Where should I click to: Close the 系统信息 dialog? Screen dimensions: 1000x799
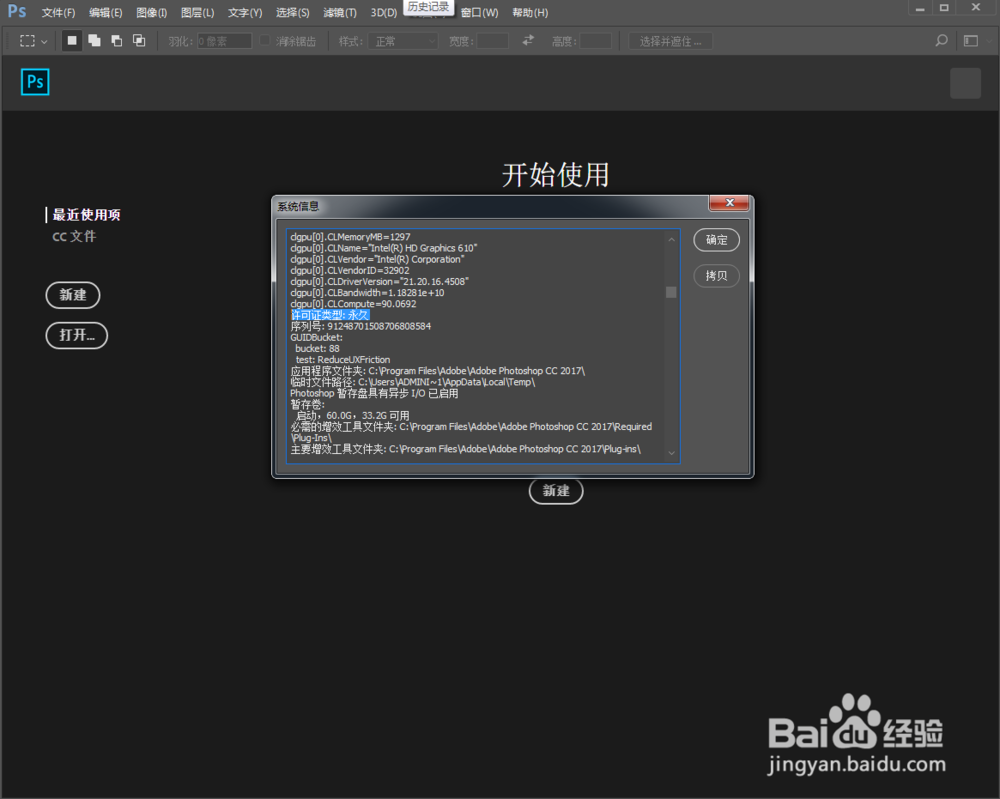tap(730, 203)
